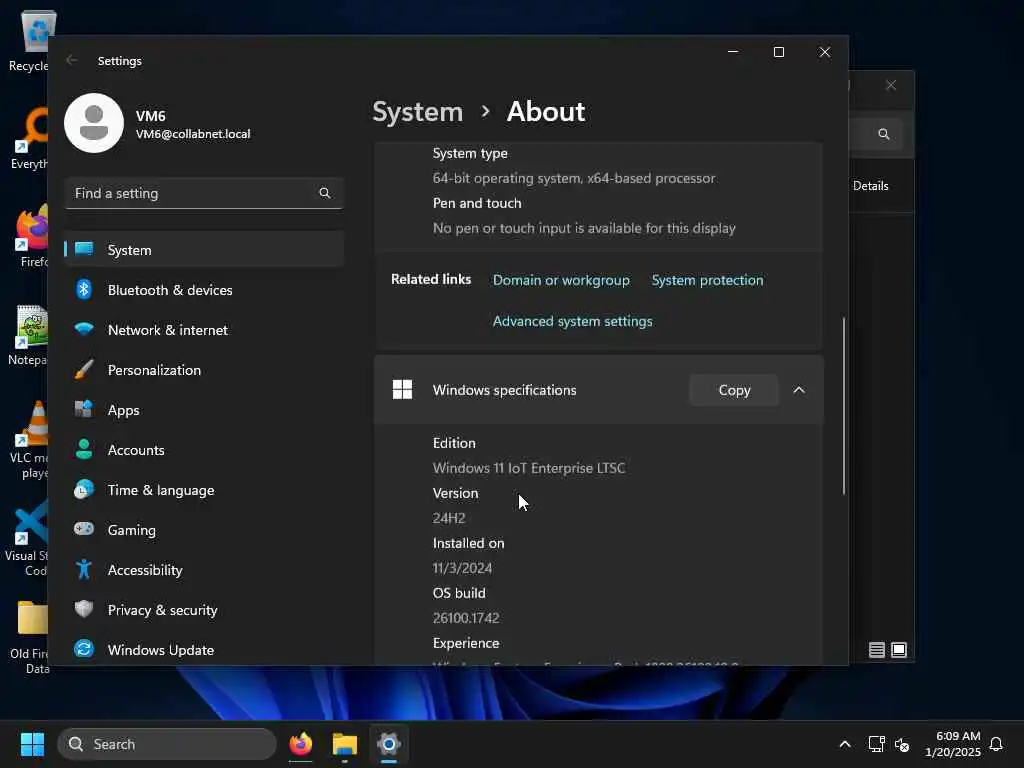Click the Accounts person icon
The image size is (1024, 768).
[x=84, y=449]
